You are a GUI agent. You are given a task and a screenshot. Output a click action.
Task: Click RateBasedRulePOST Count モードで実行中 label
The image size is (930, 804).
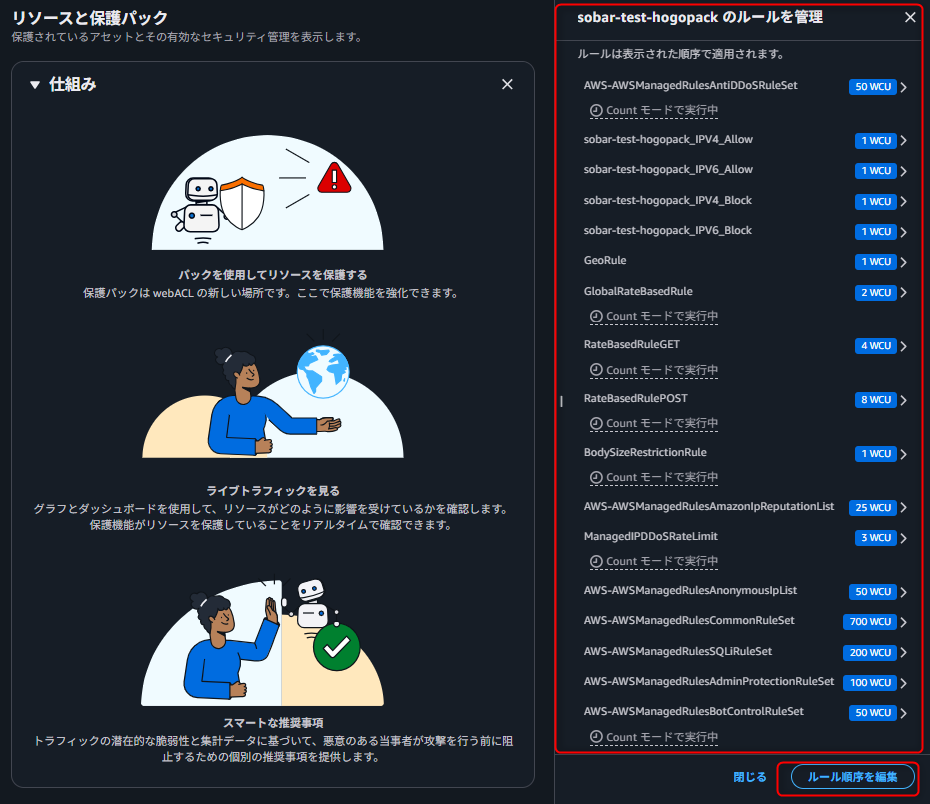pyautogui.click(x=662, y=424)
